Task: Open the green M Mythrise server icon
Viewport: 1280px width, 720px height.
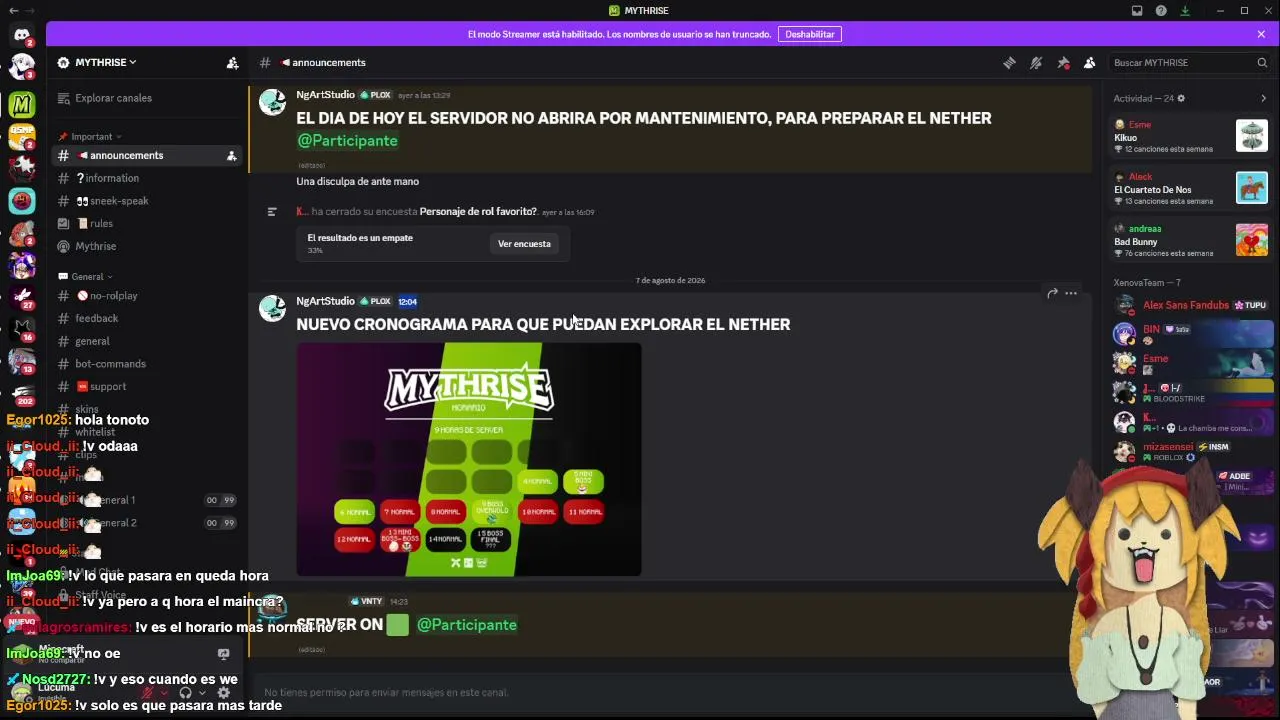Action: tap(22, 104)
